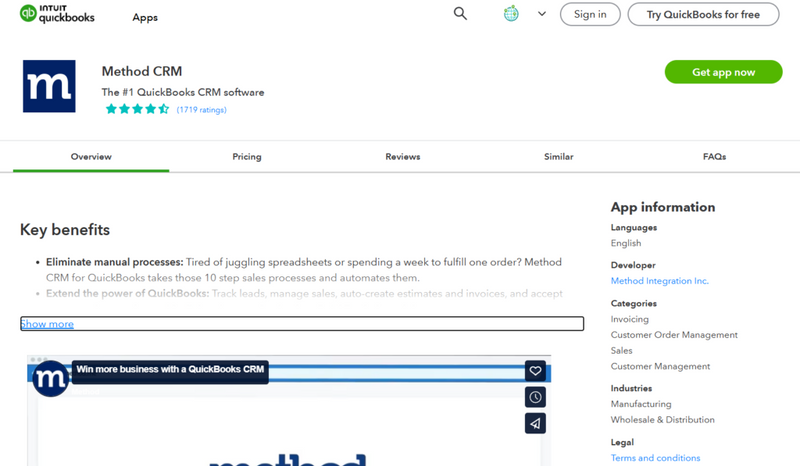Switch to the Pricing tab
The height and width of the screenshot is (466, 800).
(247, 157)
